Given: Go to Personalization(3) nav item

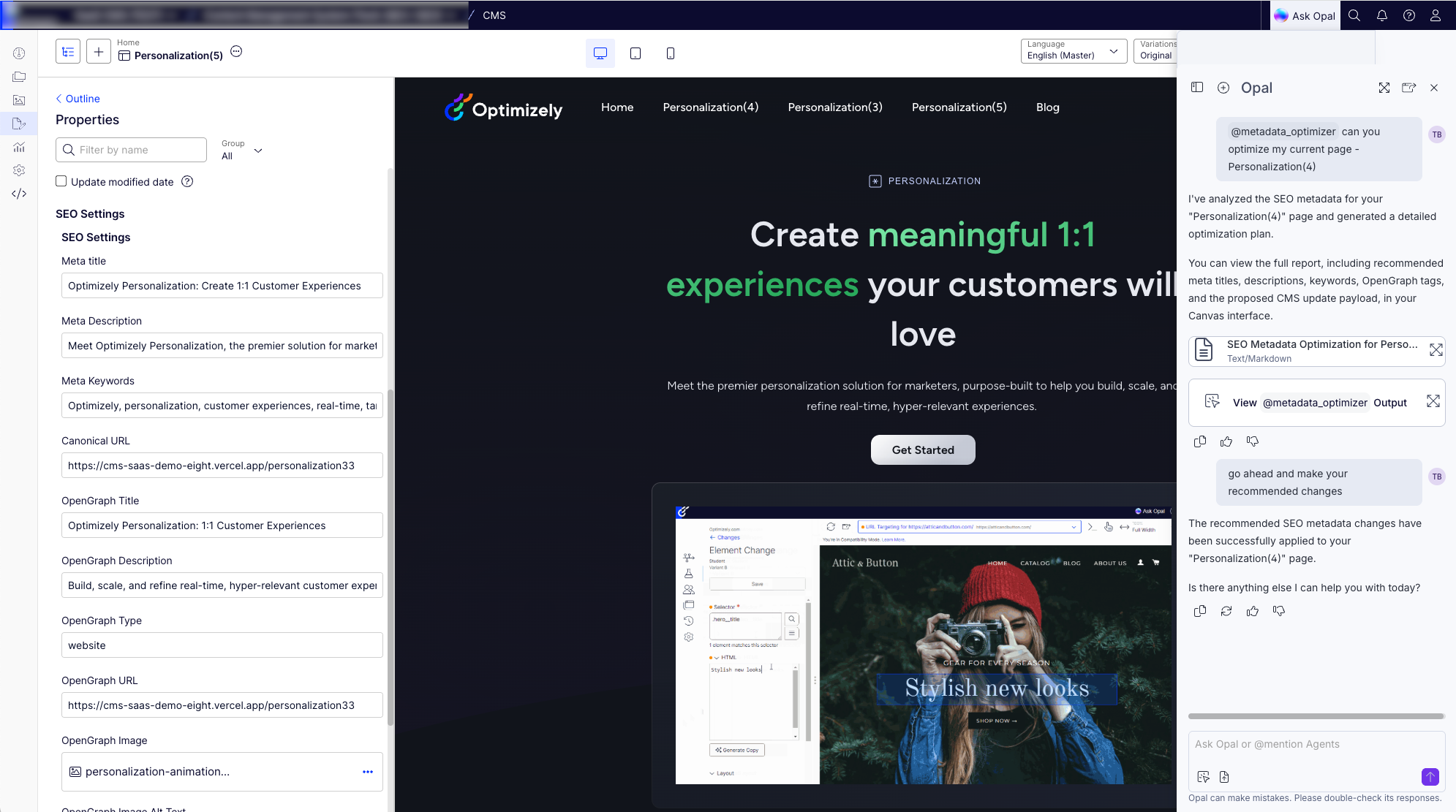Looking at the screenshot, I should (x=834, y=107).
